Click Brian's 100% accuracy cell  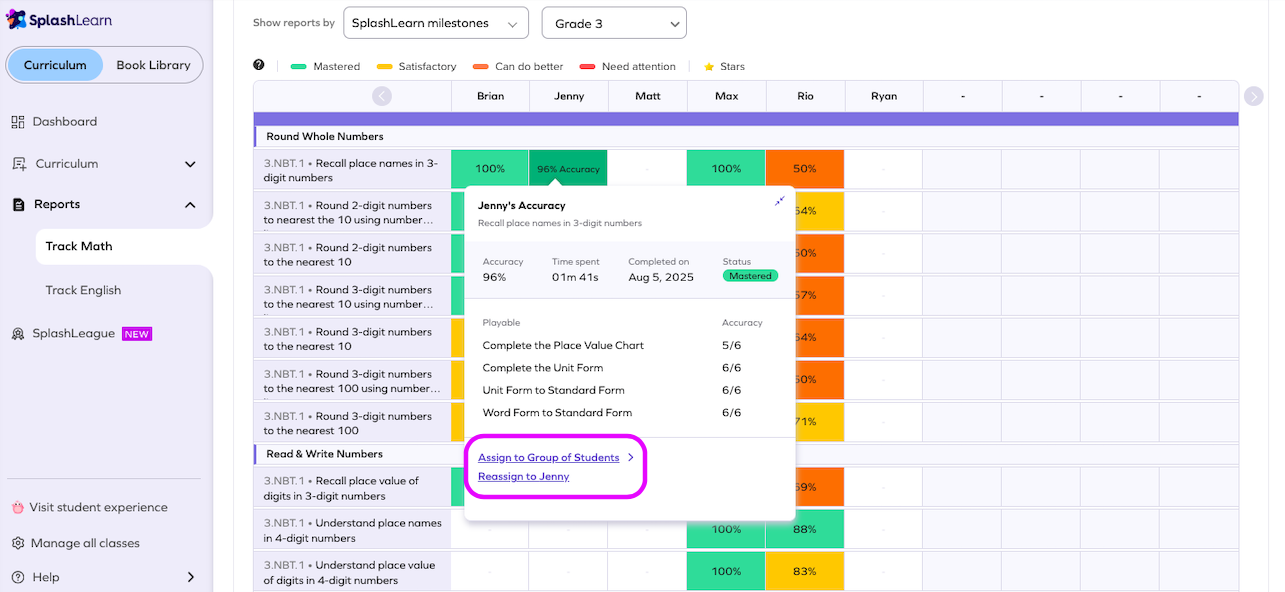pyautogui.click(x=489, y=167)
